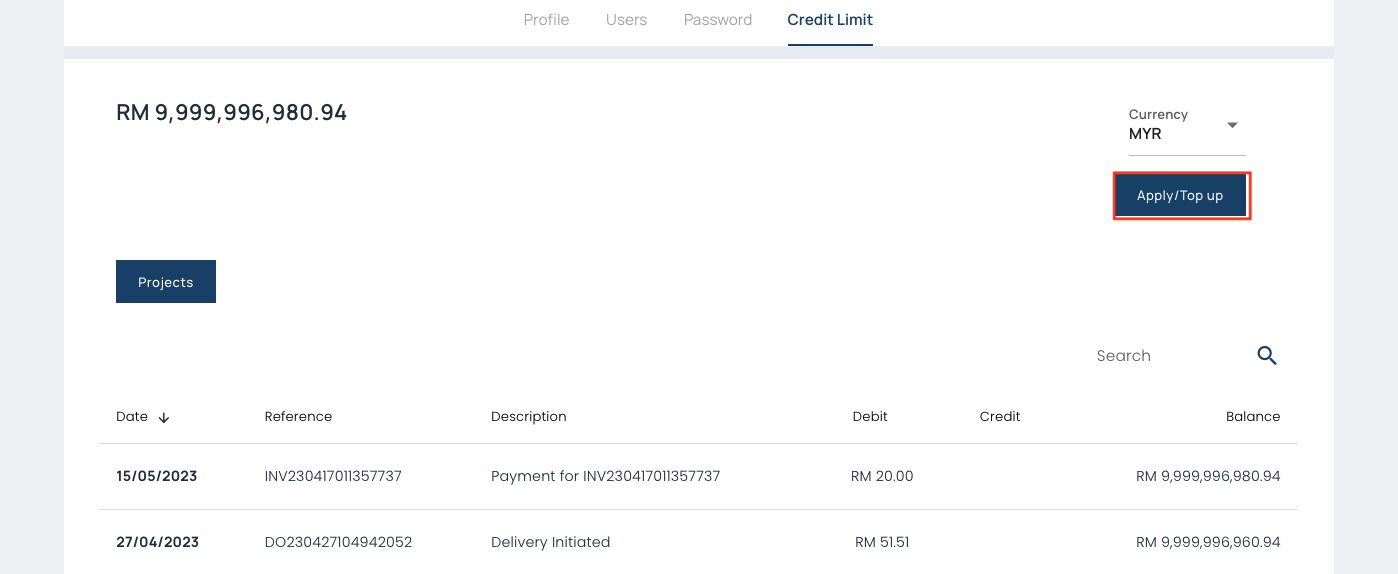Click the Date sort arrow icon
The height and width of the screenshot is (574, 1398).
(x=164, y=417)
